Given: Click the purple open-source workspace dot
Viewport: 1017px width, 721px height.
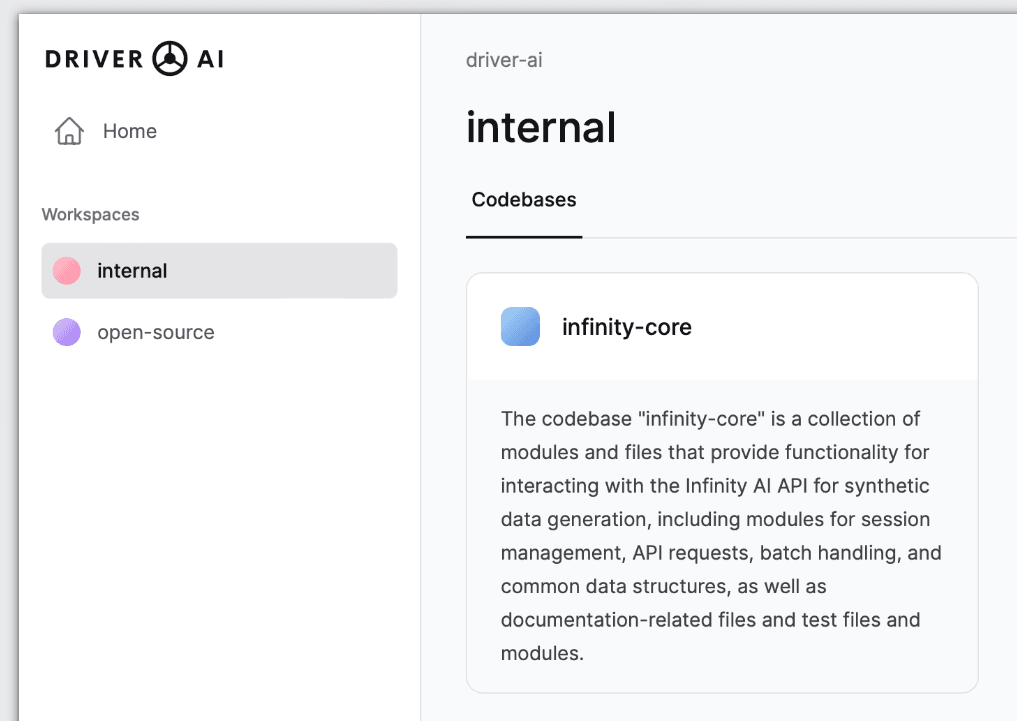Looking at the screenshot, I should [x=67, y=332].
